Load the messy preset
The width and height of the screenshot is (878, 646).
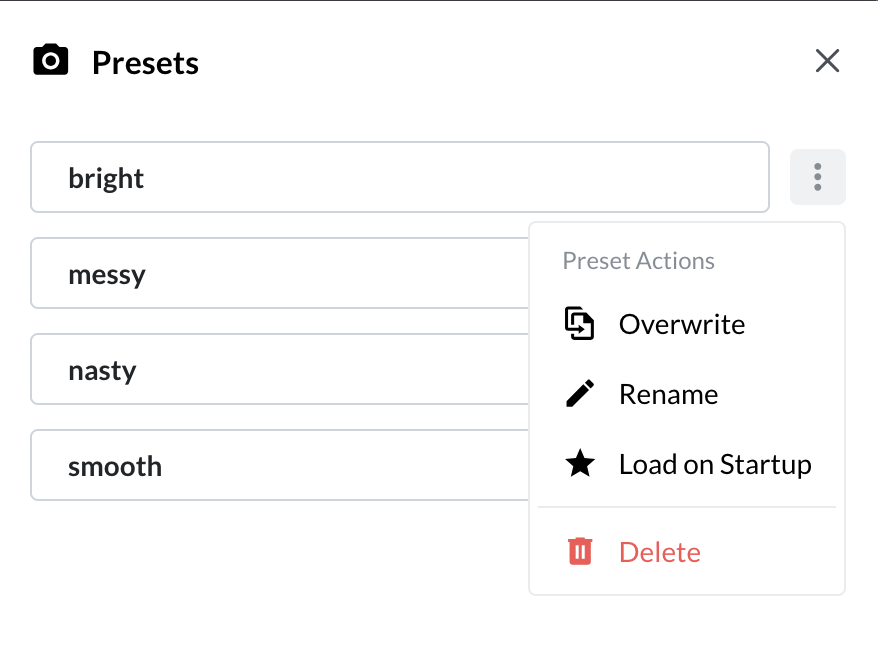point(280,273)
